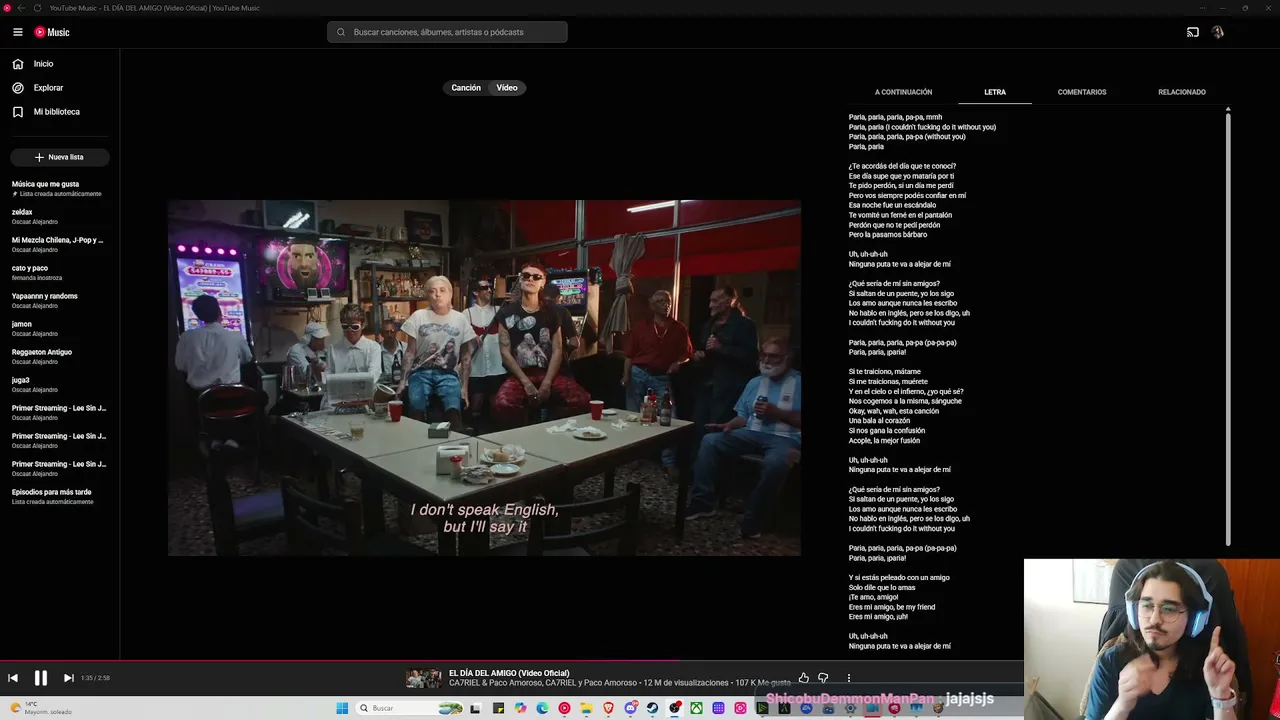1280x720 pixels.
Task: Click lyric 'Una bala al corazón'
Action: [x=880, y=421]
